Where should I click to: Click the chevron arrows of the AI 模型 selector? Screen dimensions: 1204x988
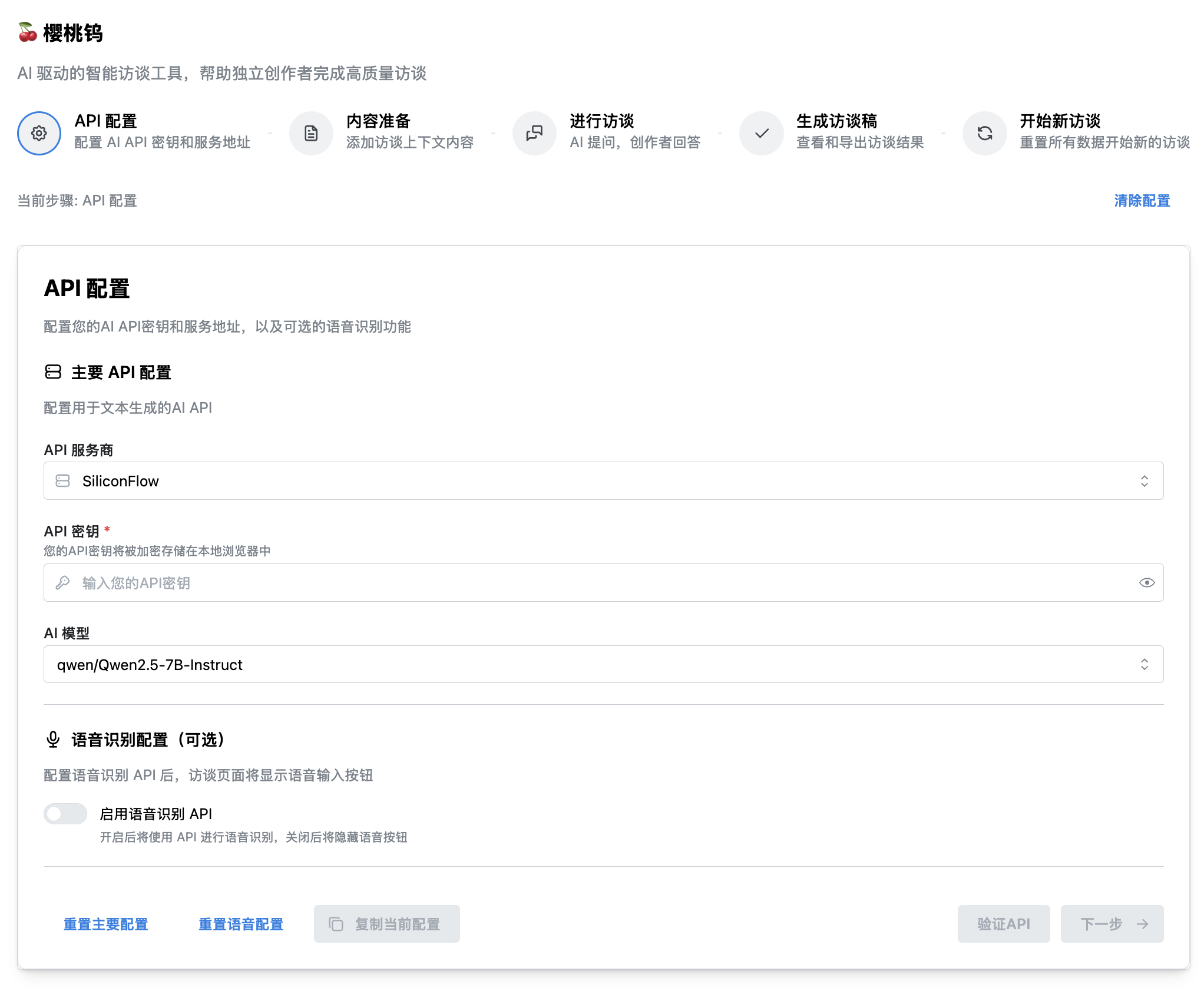[x=1144, y=664]
